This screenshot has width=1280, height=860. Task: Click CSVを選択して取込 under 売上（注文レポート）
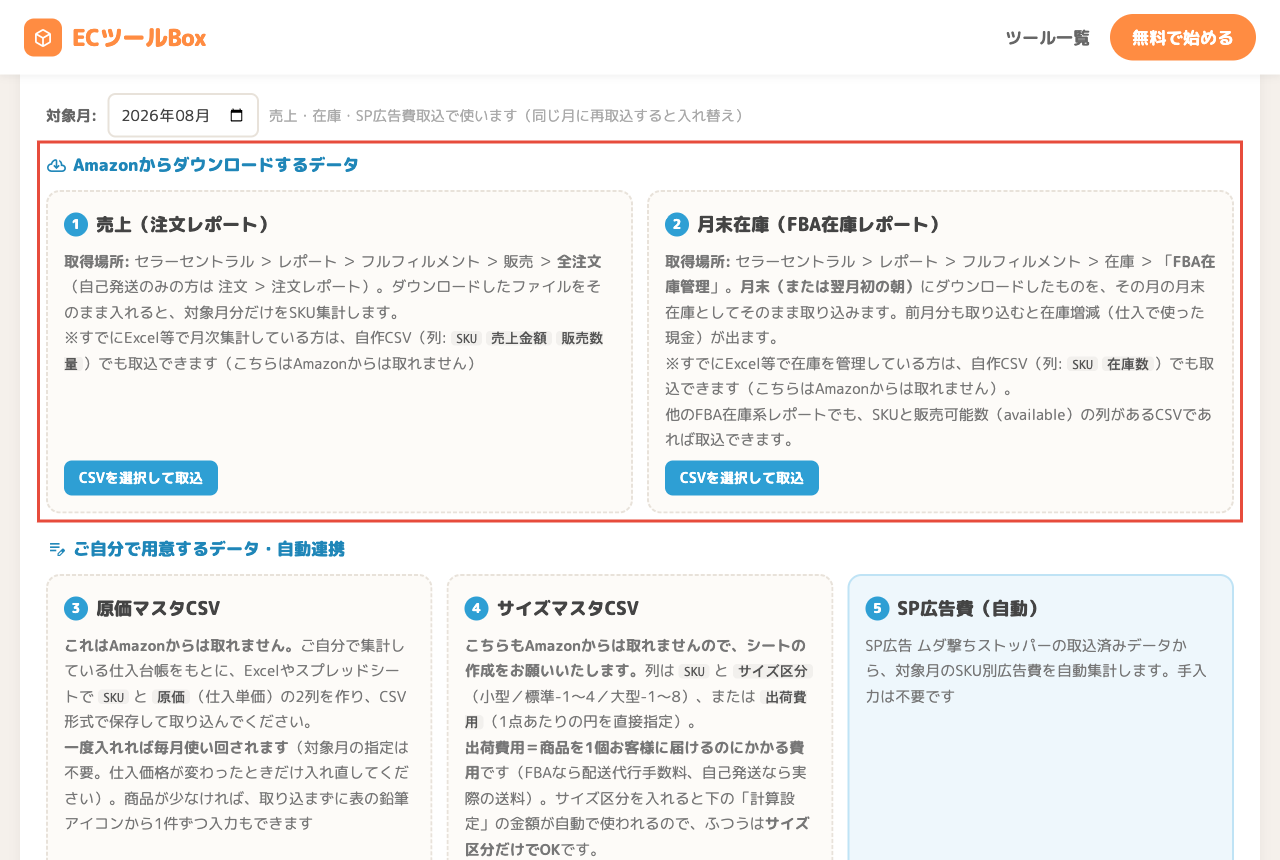(x=141, y=478)
